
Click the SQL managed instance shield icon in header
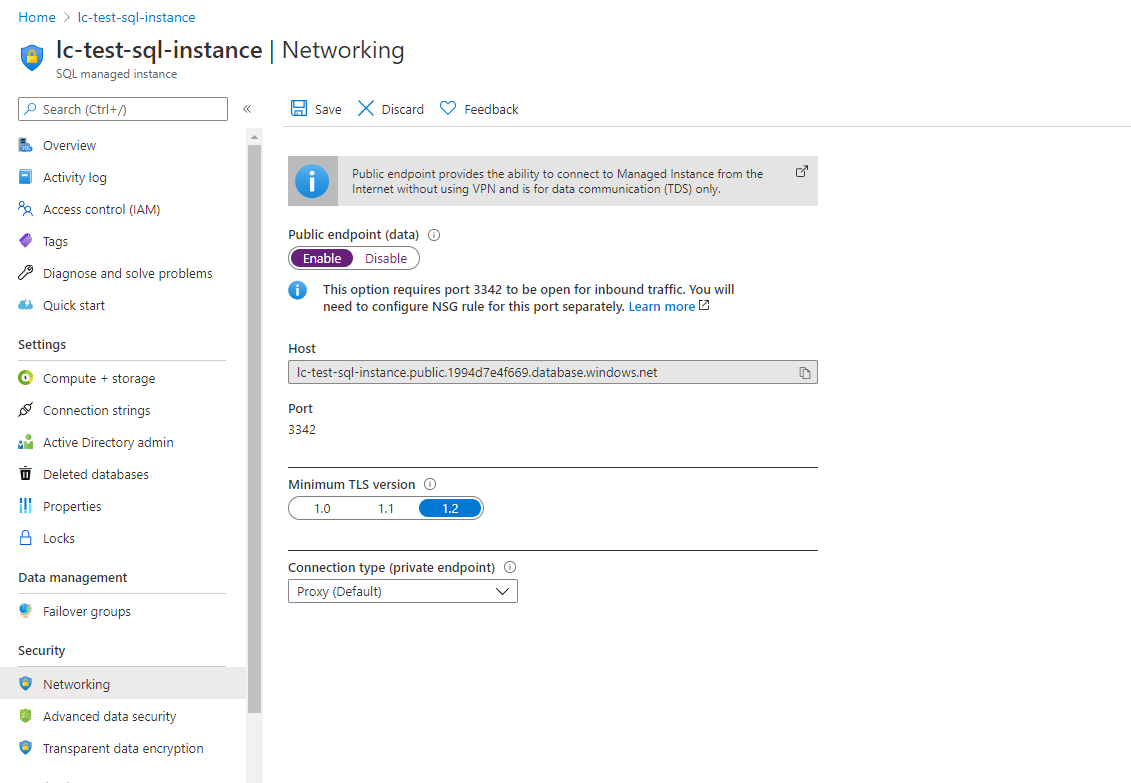tap(32, 58)
